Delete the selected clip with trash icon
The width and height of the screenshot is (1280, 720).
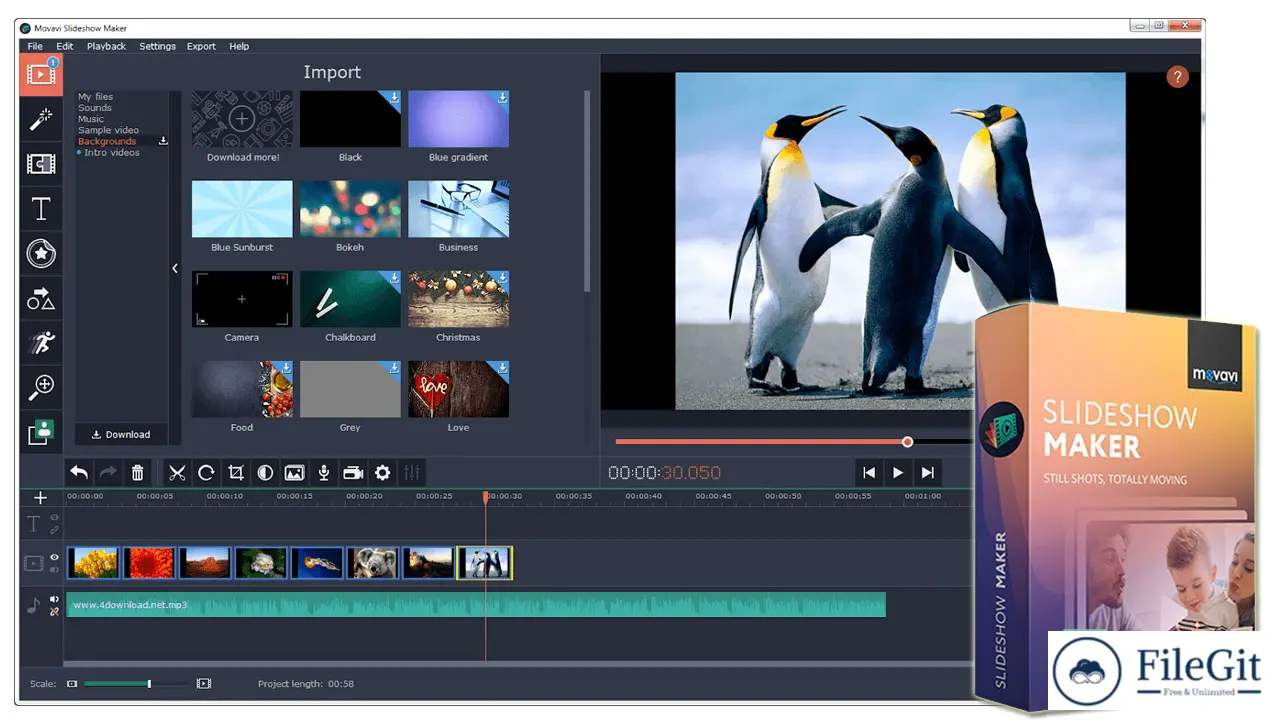click(x=138, y=473)
